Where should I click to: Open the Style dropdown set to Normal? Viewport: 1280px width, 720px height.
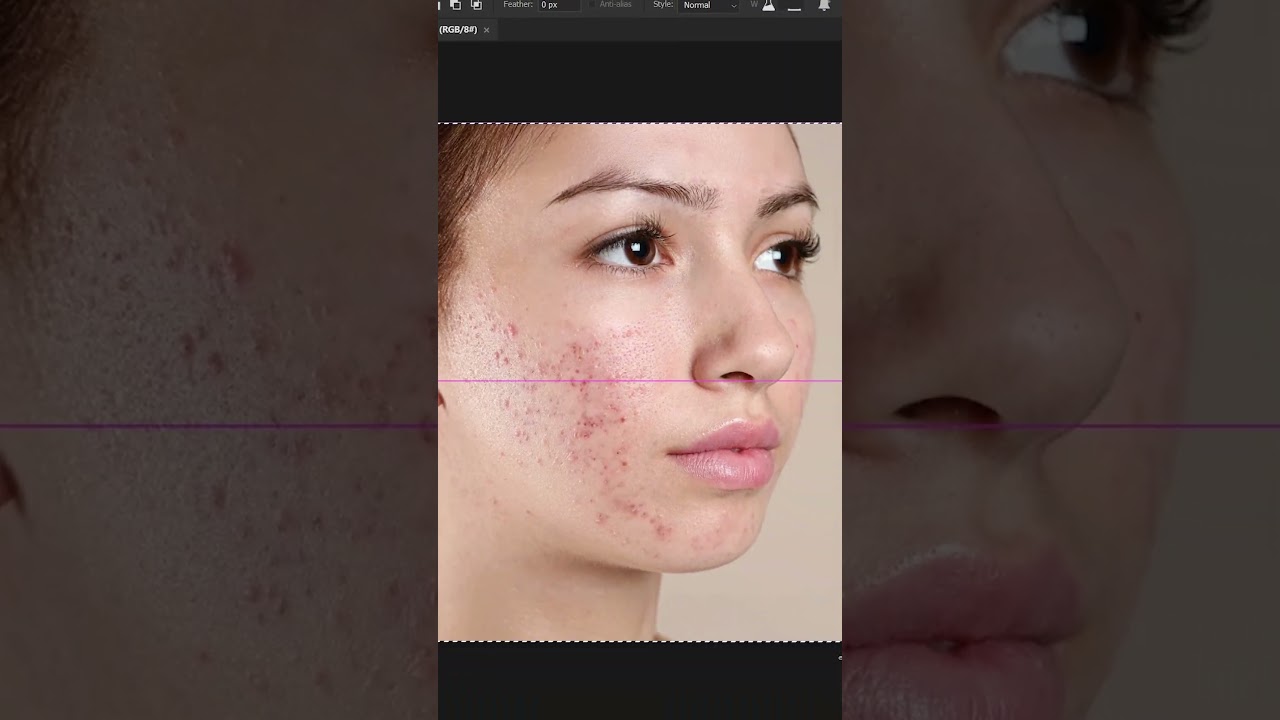click(710, 5)
